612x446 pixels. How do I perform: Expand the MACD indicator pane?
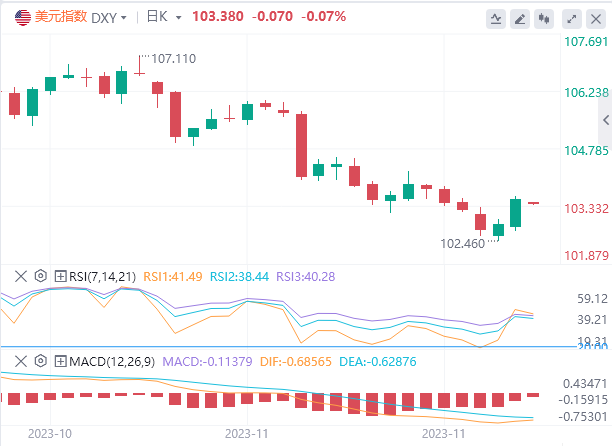60,361
